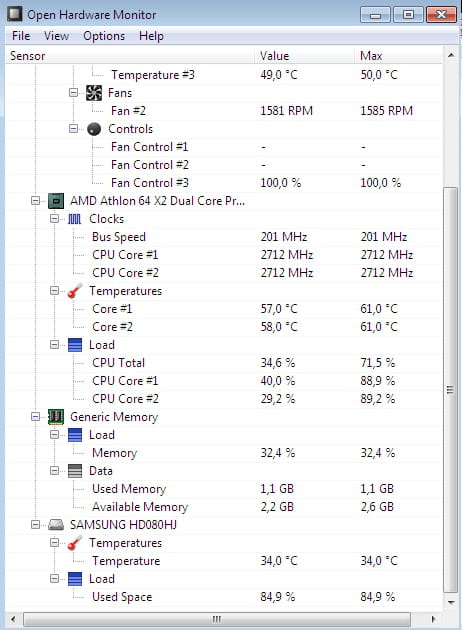Screen dimensions: 462x630
Task: Click the SAMSUNG HD080HJ hard drive icon
Action: pyautogui.click(x=56, y=525)
